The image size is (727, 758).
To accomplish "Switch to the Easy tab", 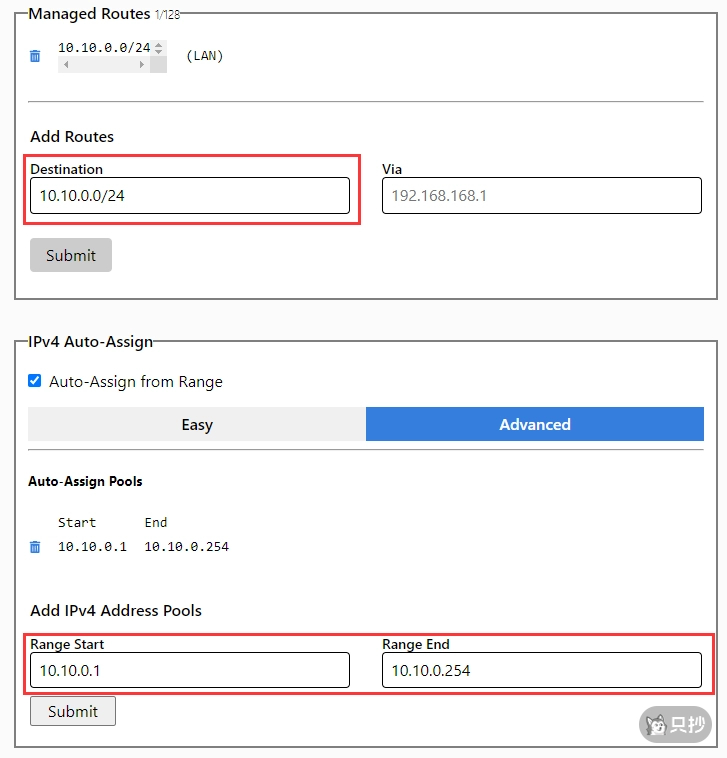I will [x=197, y=424].
